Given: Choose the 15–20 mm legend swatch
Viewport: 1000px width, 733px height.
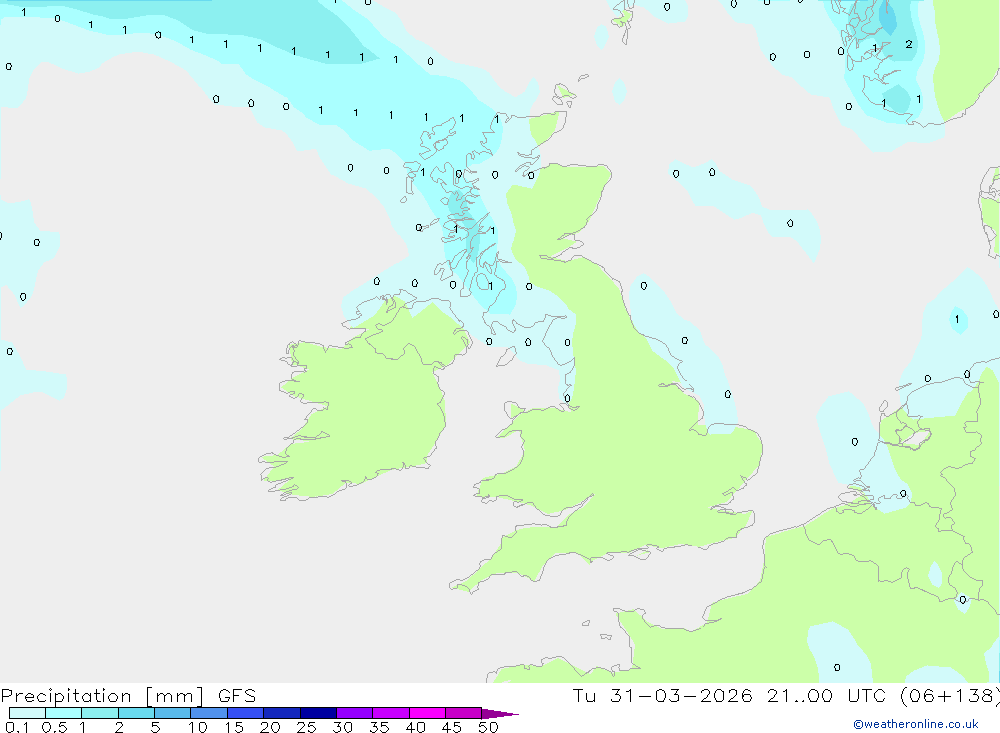Looking at the screenshot, I should point(245,713).
